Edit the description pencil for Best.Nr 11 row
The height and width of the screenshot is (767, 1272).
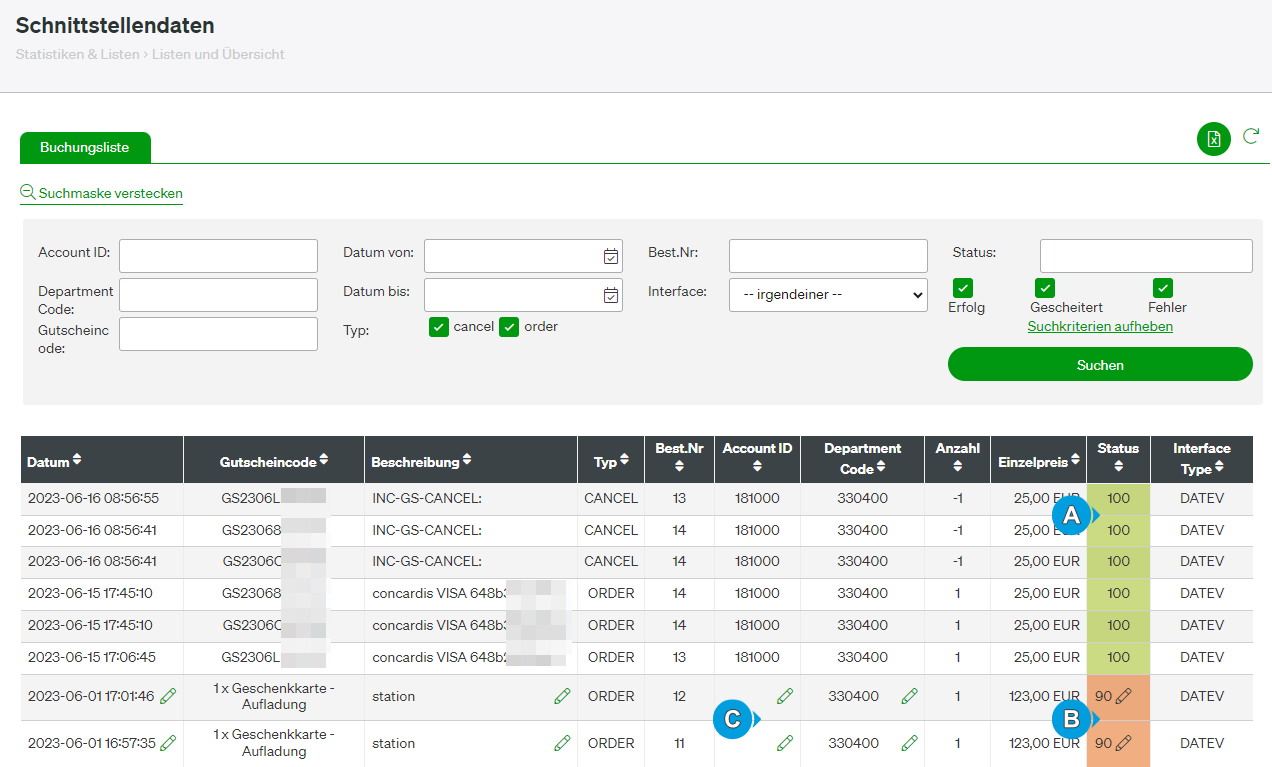click(x=563, y=743)
